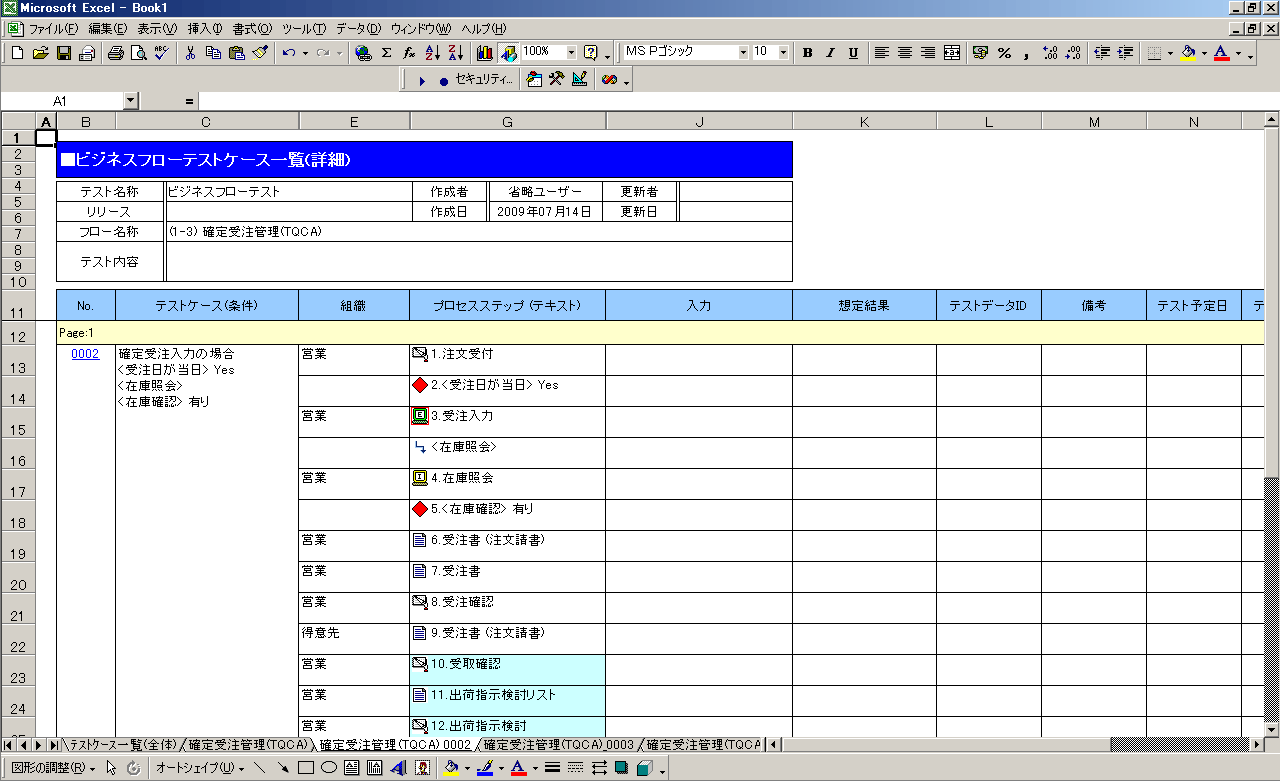Increase the cell indent

coord(1125,52)
